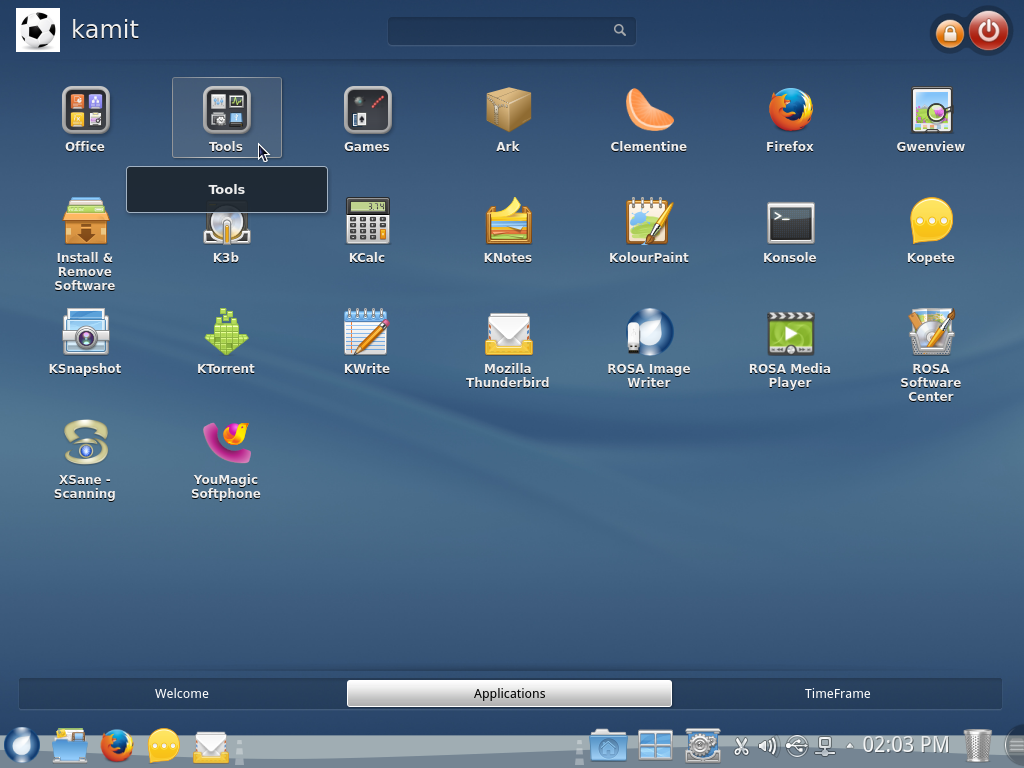Launch Firefox from the applications grid
Screen dimensions: 1024x768
790,119
